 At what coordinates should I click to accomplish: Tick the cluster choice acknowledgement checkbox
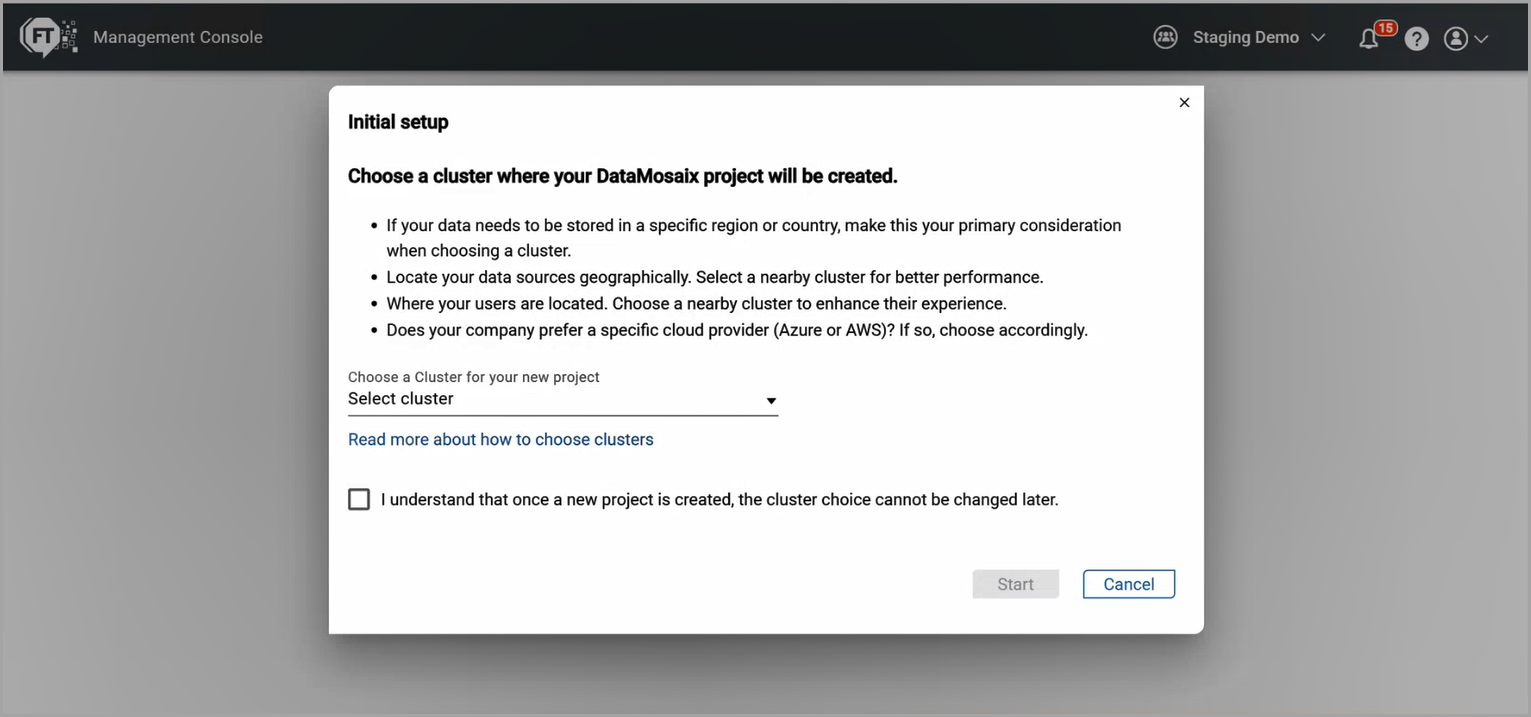click(359, 499)
